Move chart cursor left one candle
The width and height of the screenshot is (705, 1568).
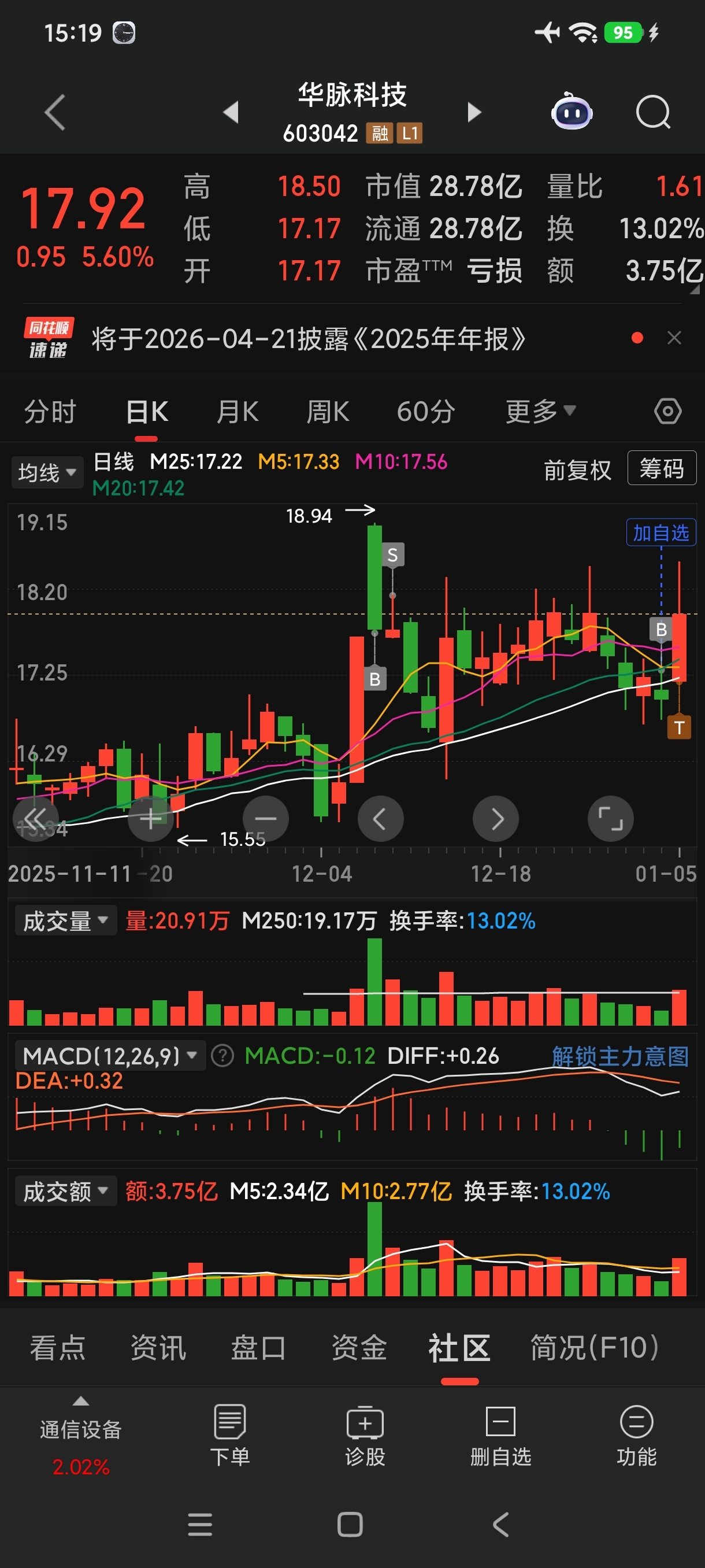click(x=380, y=819)
